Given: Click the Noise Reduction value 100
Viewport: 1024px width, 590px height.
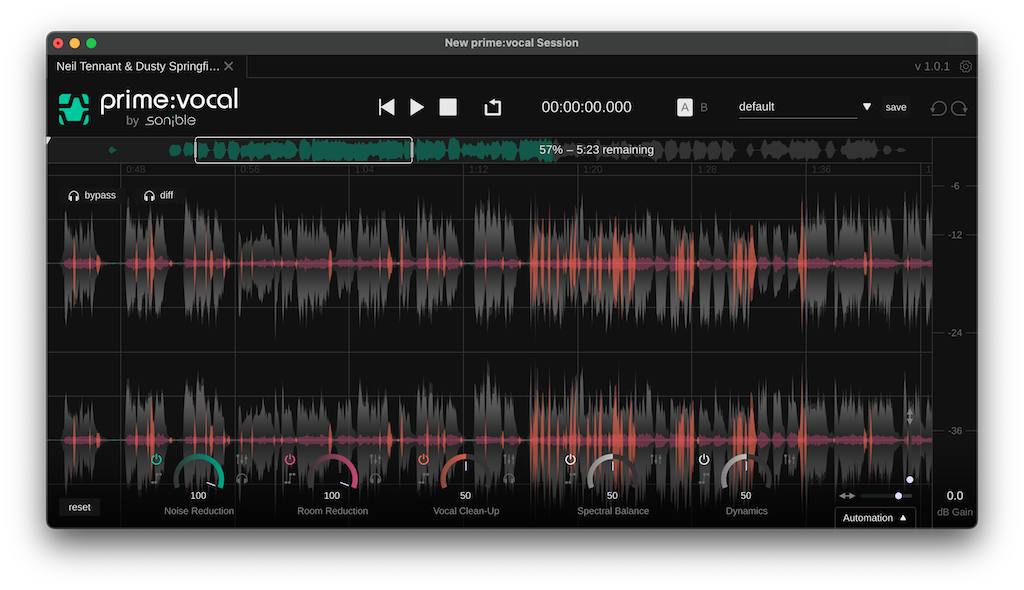Looking at the screenshot, I should pos(199,496).
